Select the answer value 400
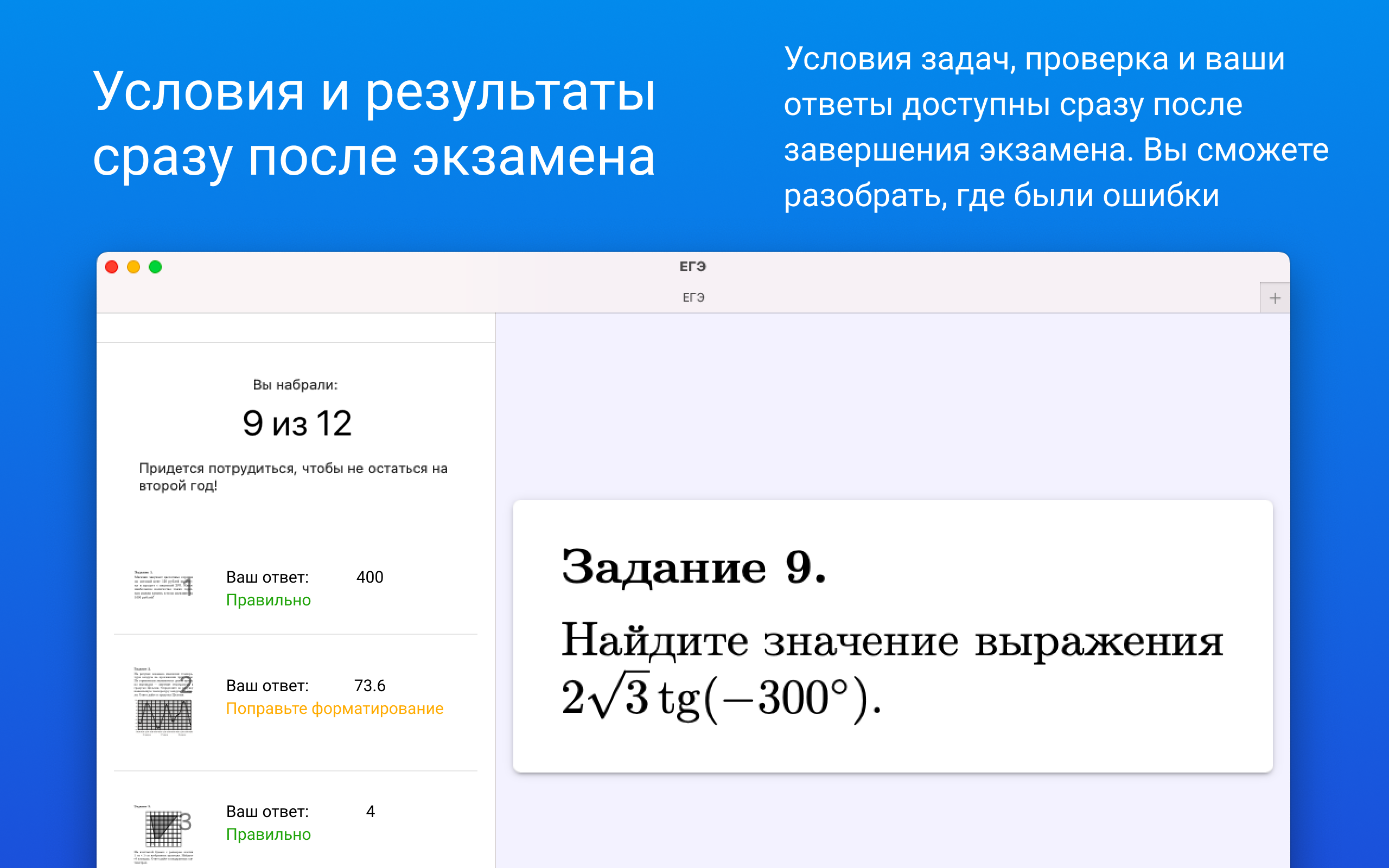Viewport: 1389px width, 868px height. tap(369, 577)
